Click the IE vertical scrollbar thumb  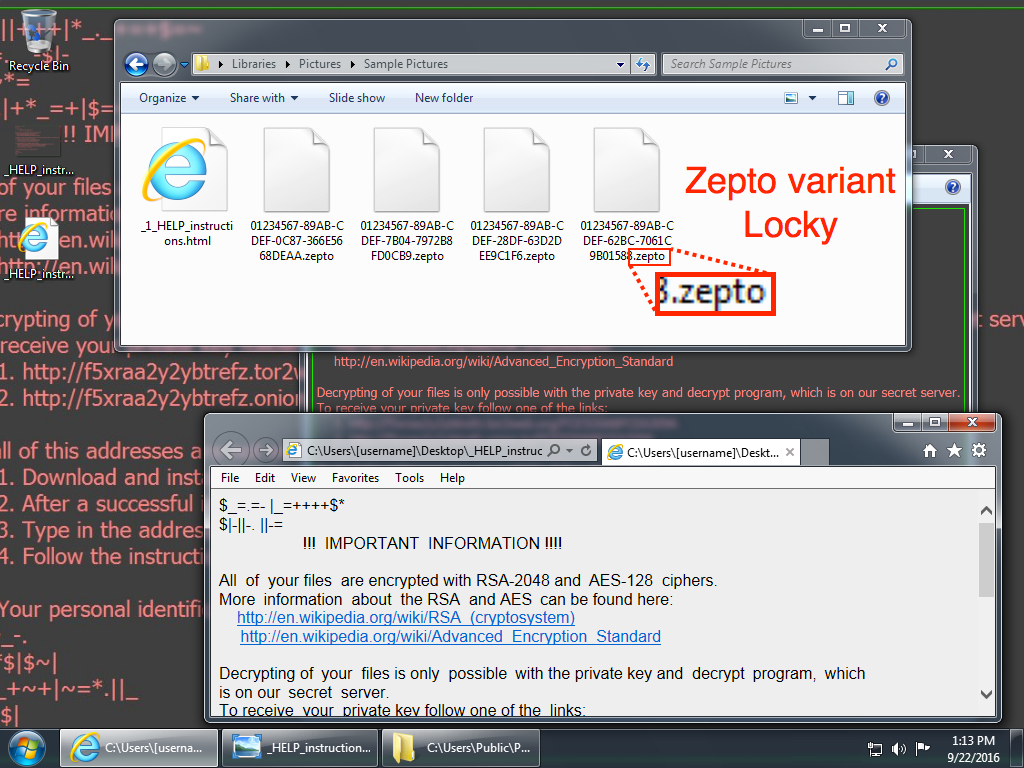(986, 559)
